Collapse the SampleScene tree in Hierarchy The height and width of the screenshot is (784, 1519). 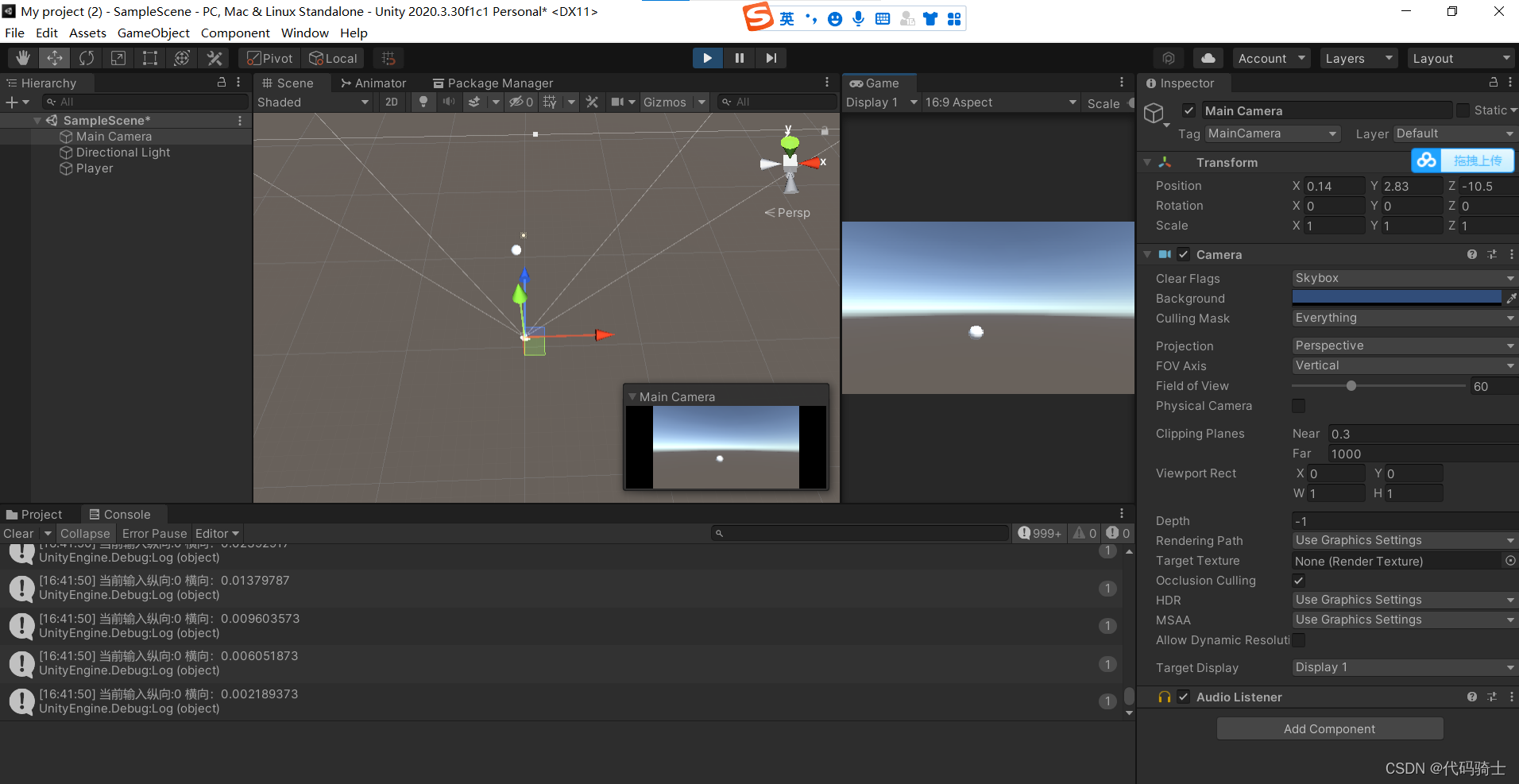(37, 120)
